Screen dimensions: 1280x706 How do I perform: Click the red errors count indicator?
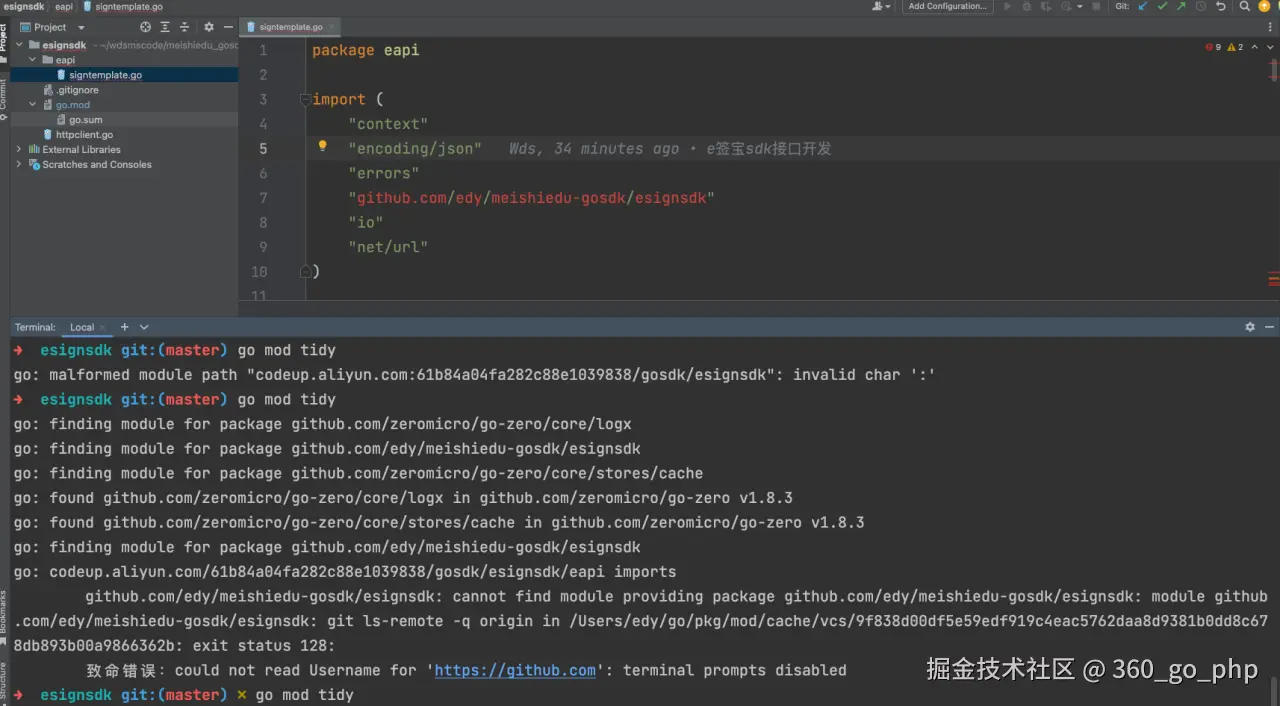click(1214, 47)
